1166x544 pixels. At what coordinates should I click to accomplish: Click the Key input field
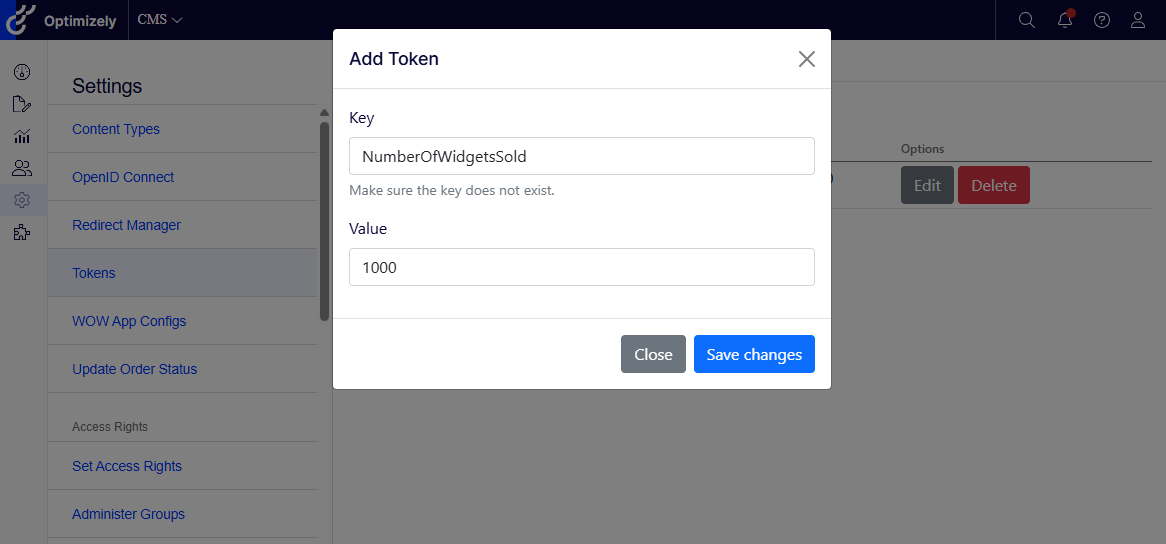(581, 156)
